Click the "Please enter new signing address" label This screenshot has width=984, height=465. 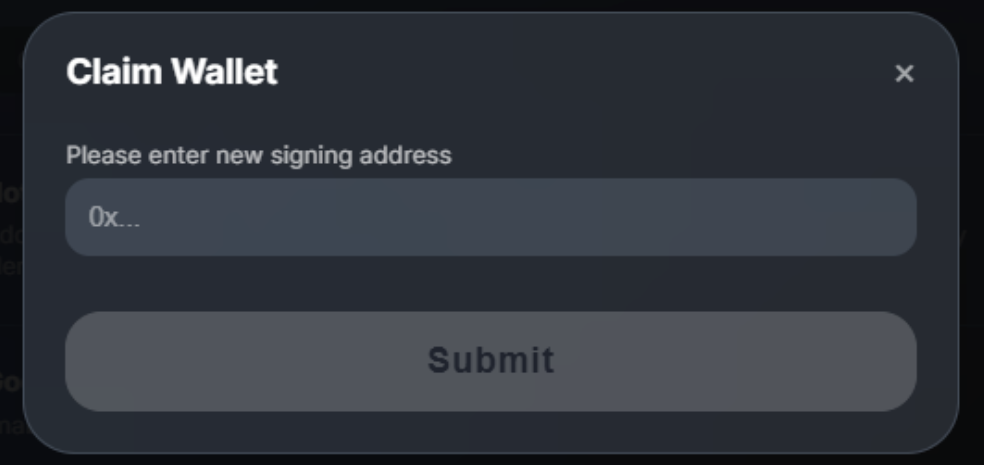[x=258, y=155]
